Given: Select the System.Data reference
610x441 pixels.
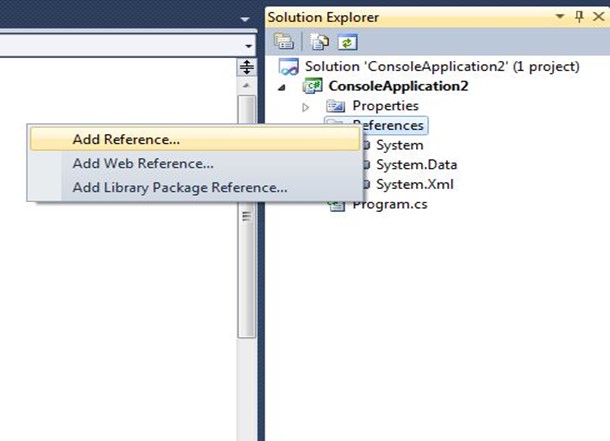Looking at the screenshot, I should 416,165.
